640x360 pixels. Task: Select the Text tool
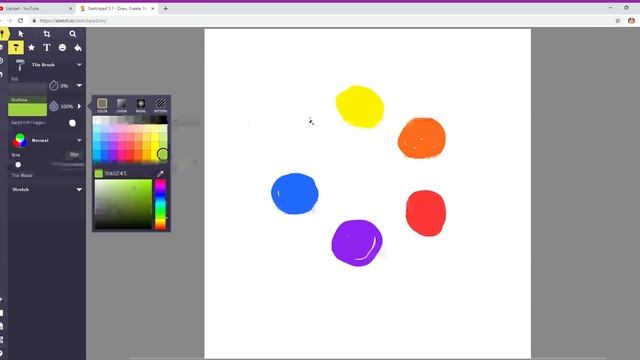47,48
